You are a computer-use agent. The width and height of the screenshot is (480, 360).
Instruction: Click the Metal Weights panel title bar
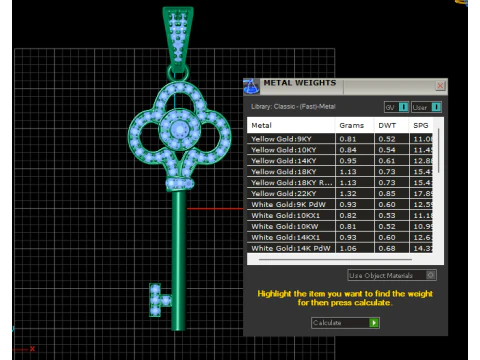click(345, 86)
